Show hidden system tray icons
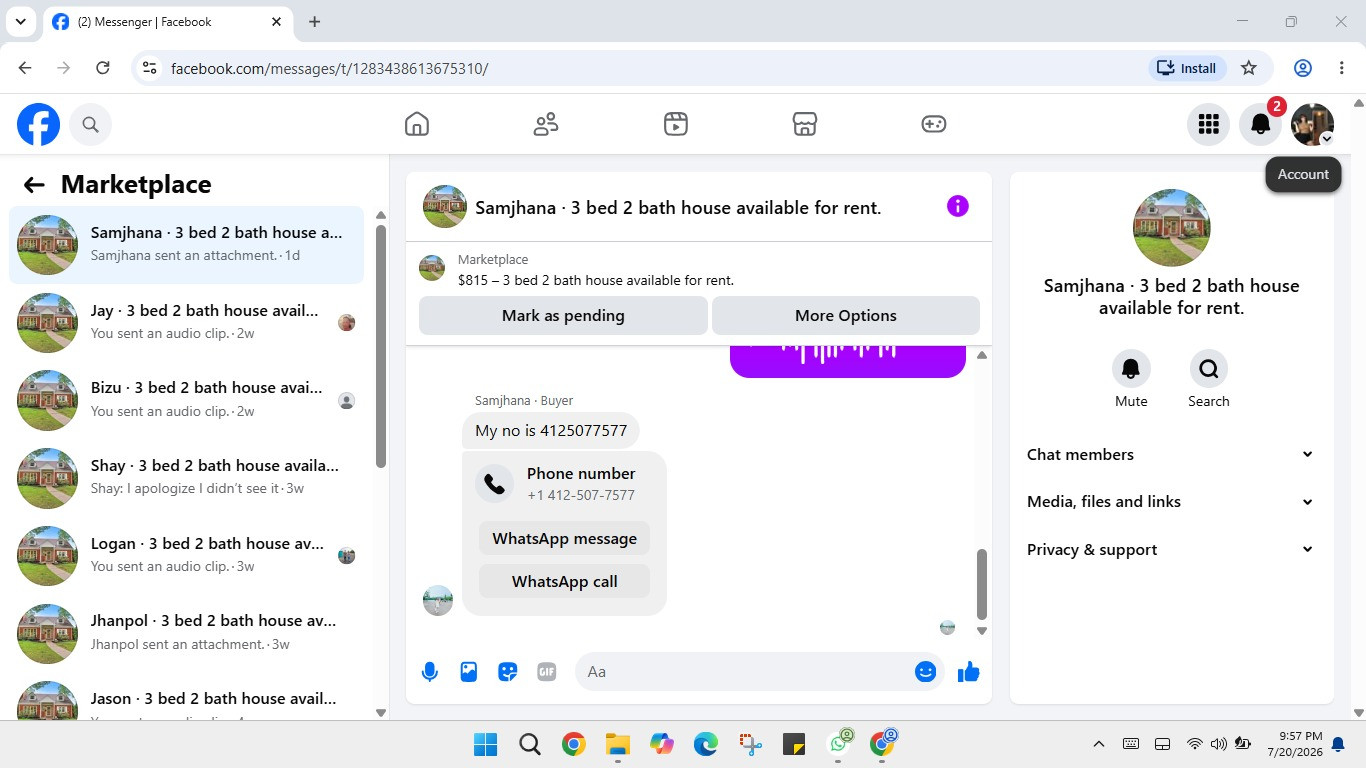1366x768 pixels. (x=1098, y=744)
